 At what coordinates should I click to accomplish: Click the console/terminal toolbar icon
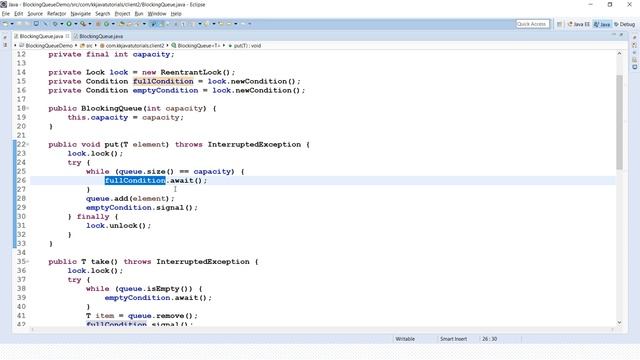click(36, 24)
